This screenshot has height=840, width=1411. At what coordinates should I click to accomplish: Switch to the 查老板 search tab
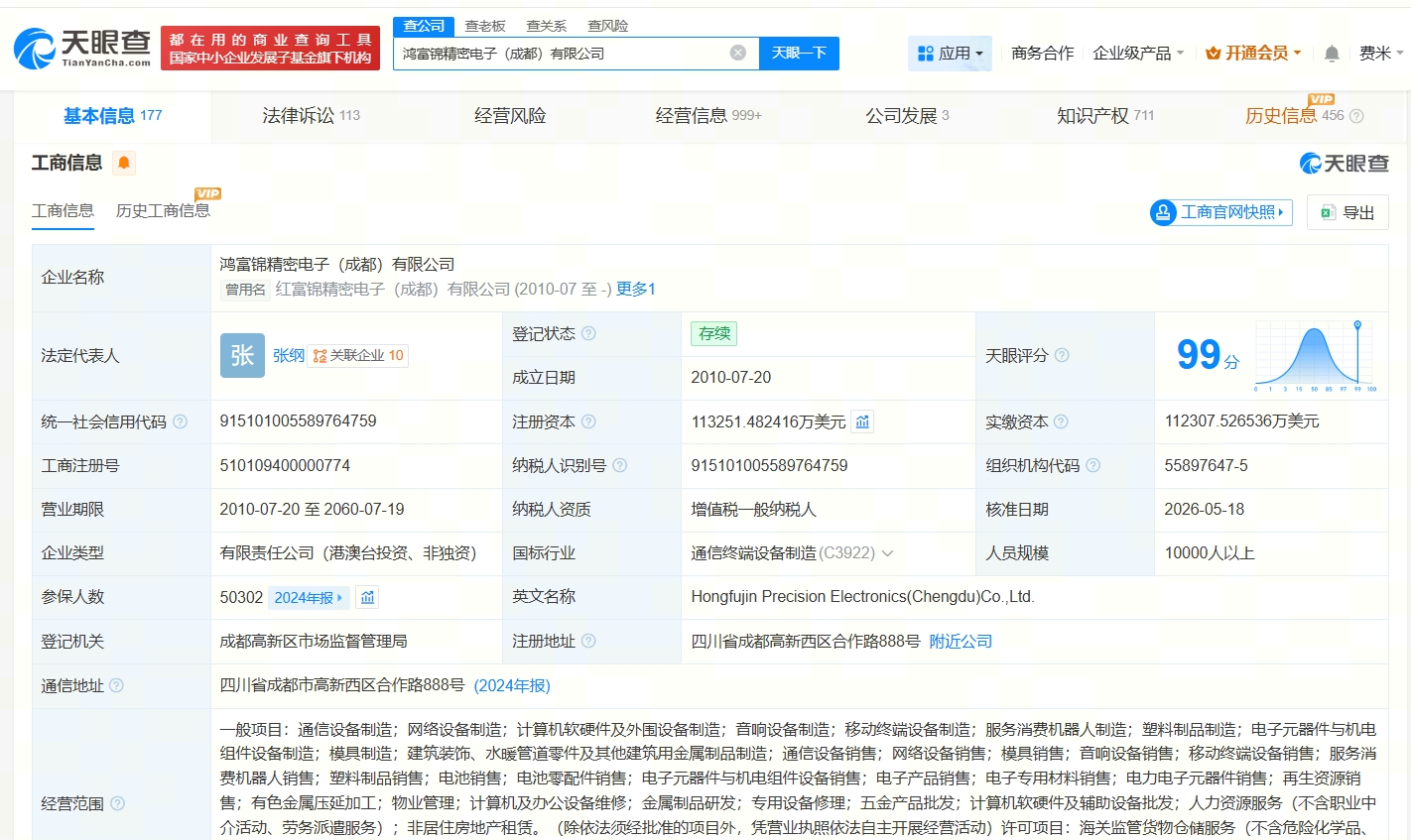[x=485, y=26]
